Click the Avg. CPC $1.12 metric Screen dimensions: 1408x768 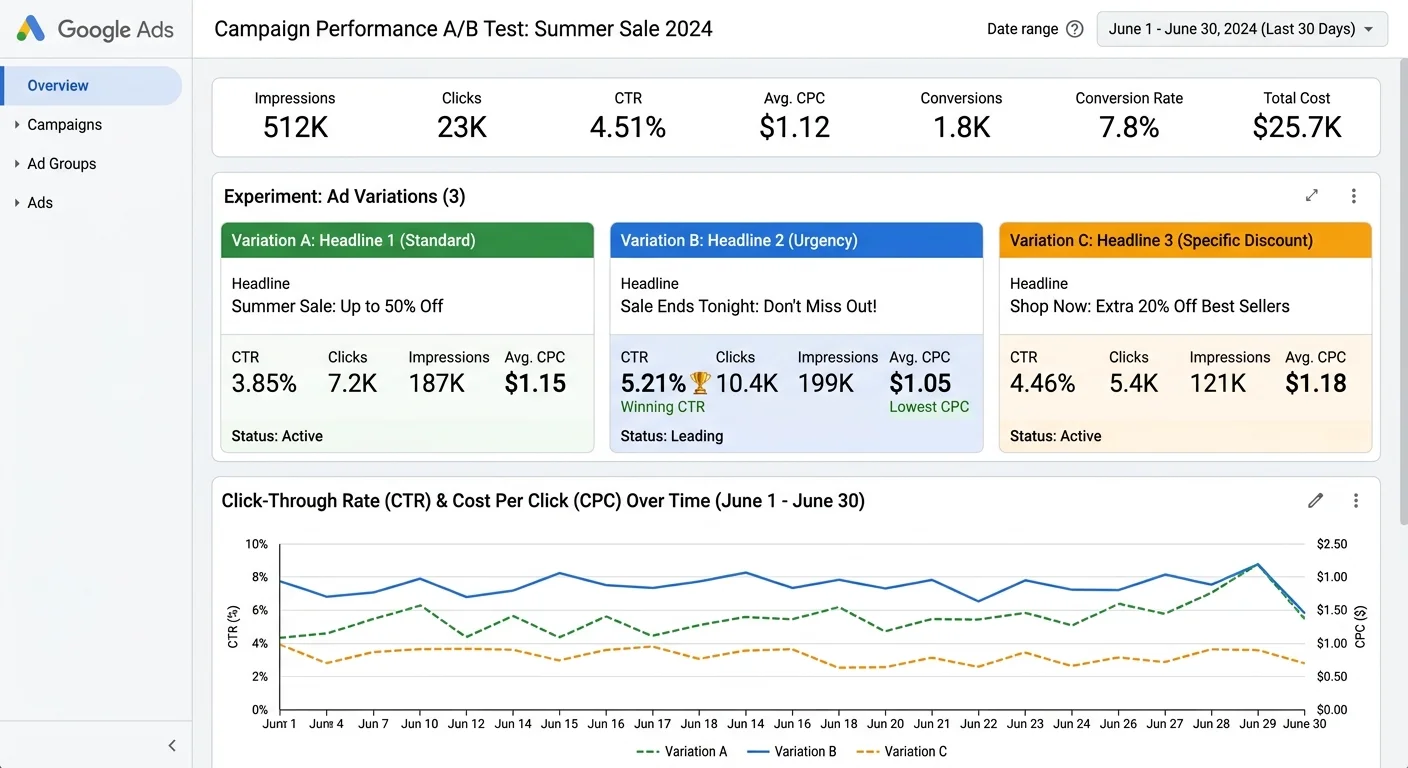click(x=795, y=116)
